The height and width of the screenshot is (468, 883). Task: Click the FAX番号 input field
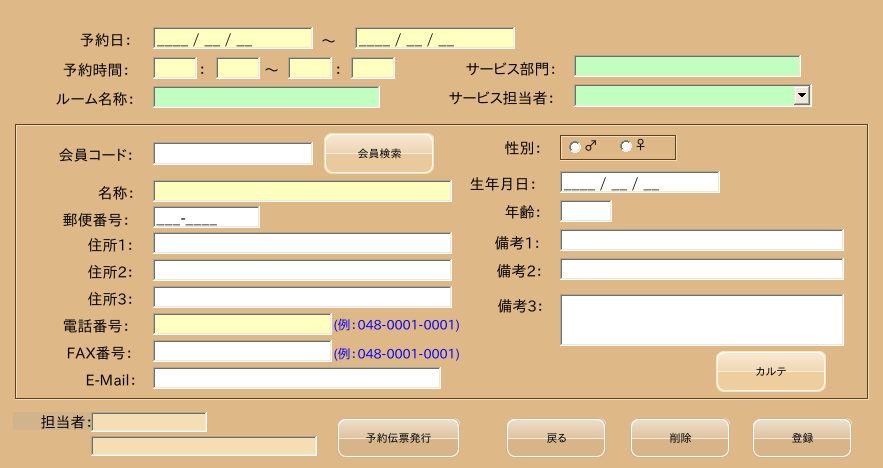pos(242,351)
